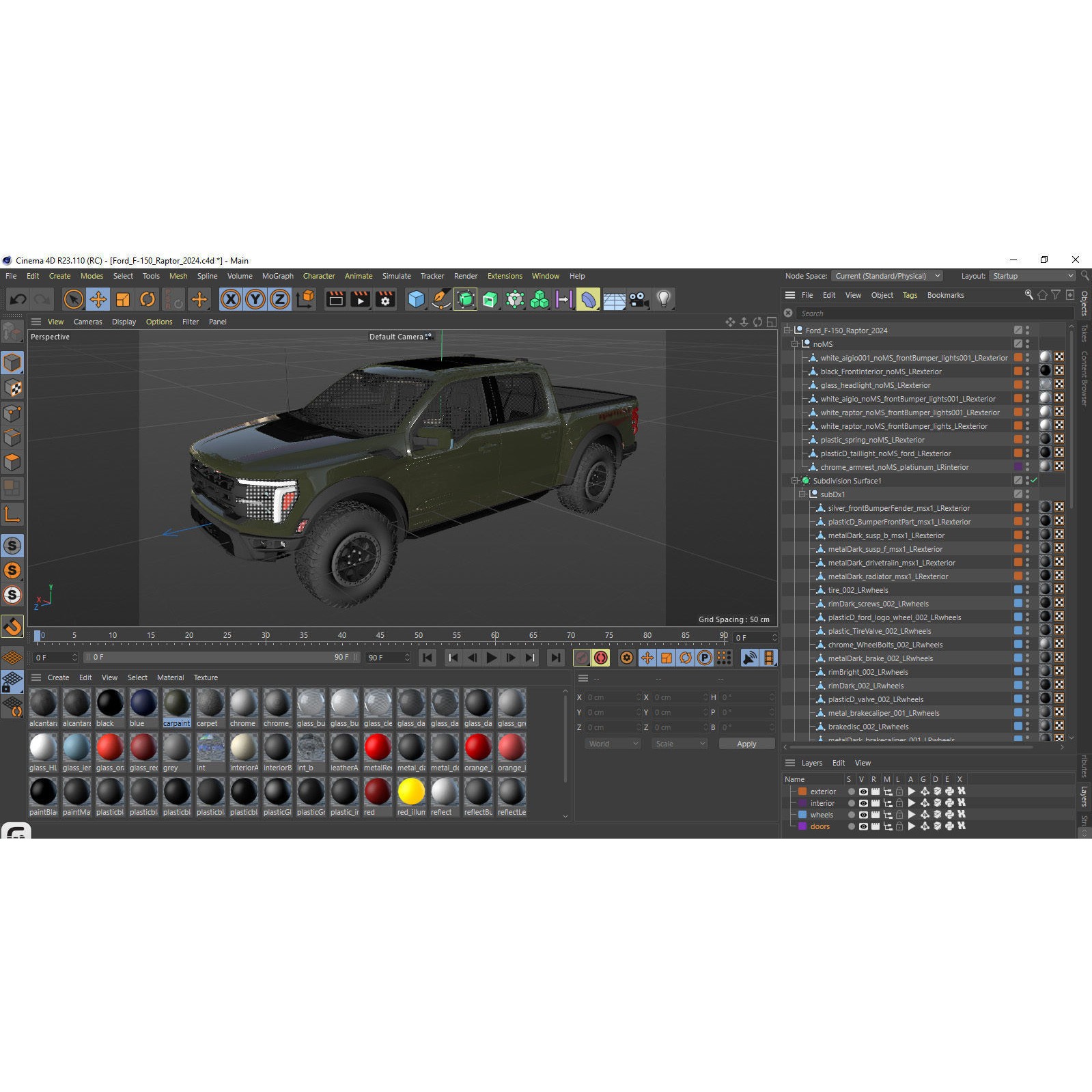Viewport: 1092px width, 1092px height.
Task: Collapse the noMS null group
Action: 795,344
